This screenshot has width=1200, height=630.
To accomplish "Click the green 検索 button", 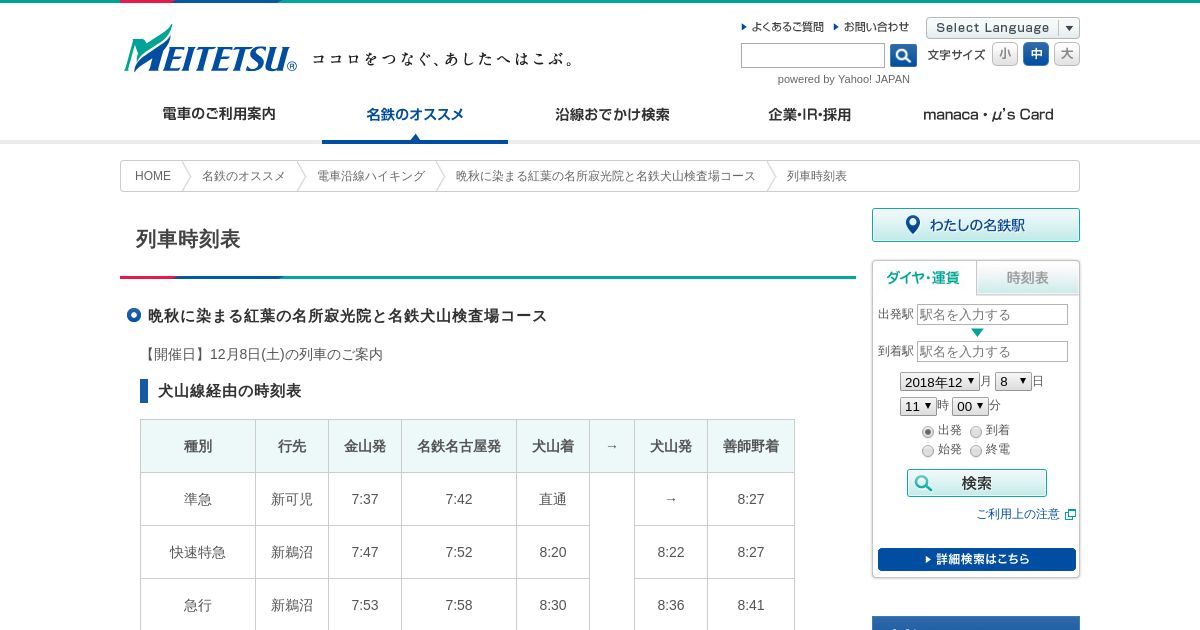I will (x=977, y=483).
